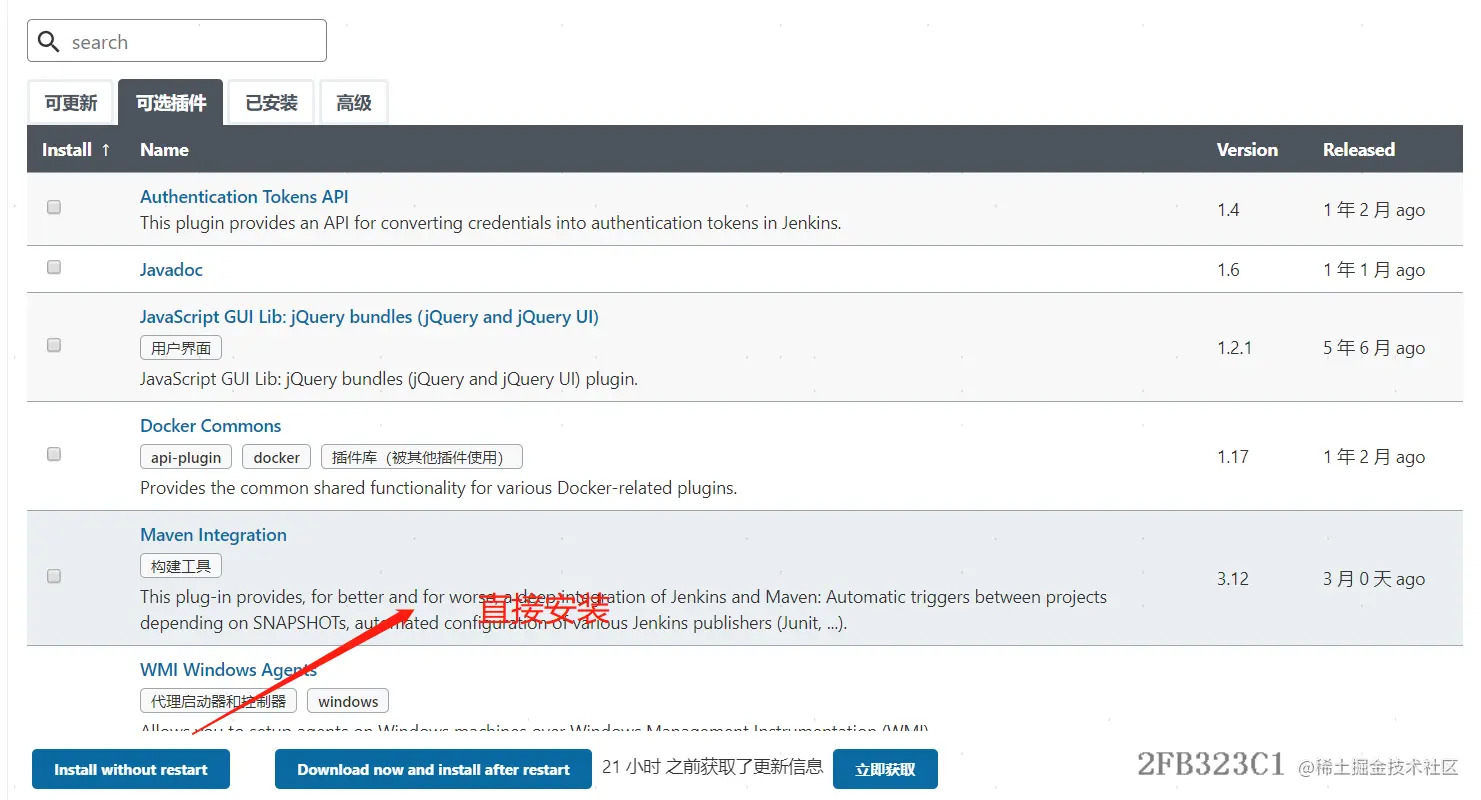Enable the Docker Commons checkbox
Viewport: 1481px width, 800px height.
click(54, 454)
